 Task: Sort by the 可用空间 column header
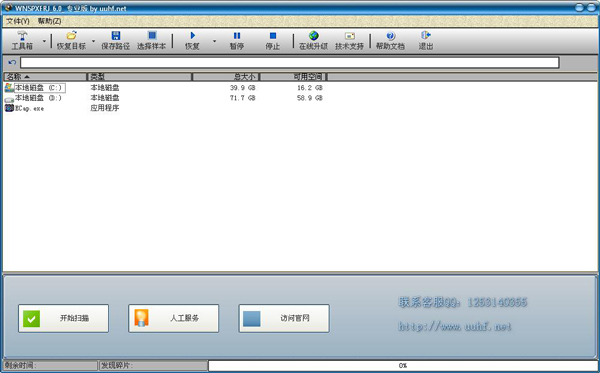point(293,77)
